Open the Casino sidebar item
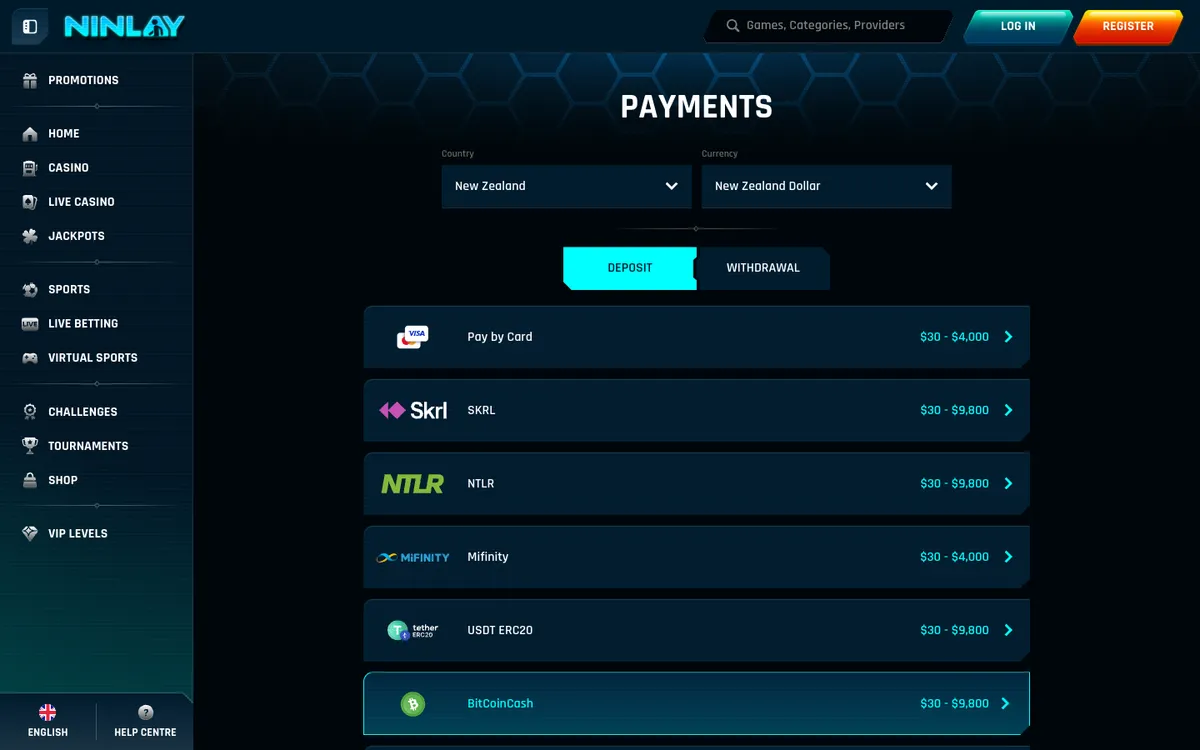Viewport: 1200px width, 750px height. coord(68,168)
